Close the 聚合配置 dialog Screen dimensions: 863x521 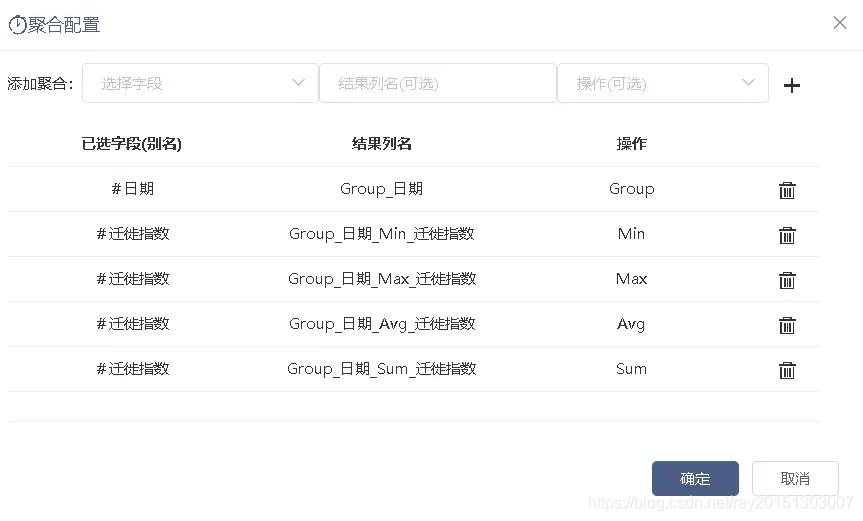840,23
